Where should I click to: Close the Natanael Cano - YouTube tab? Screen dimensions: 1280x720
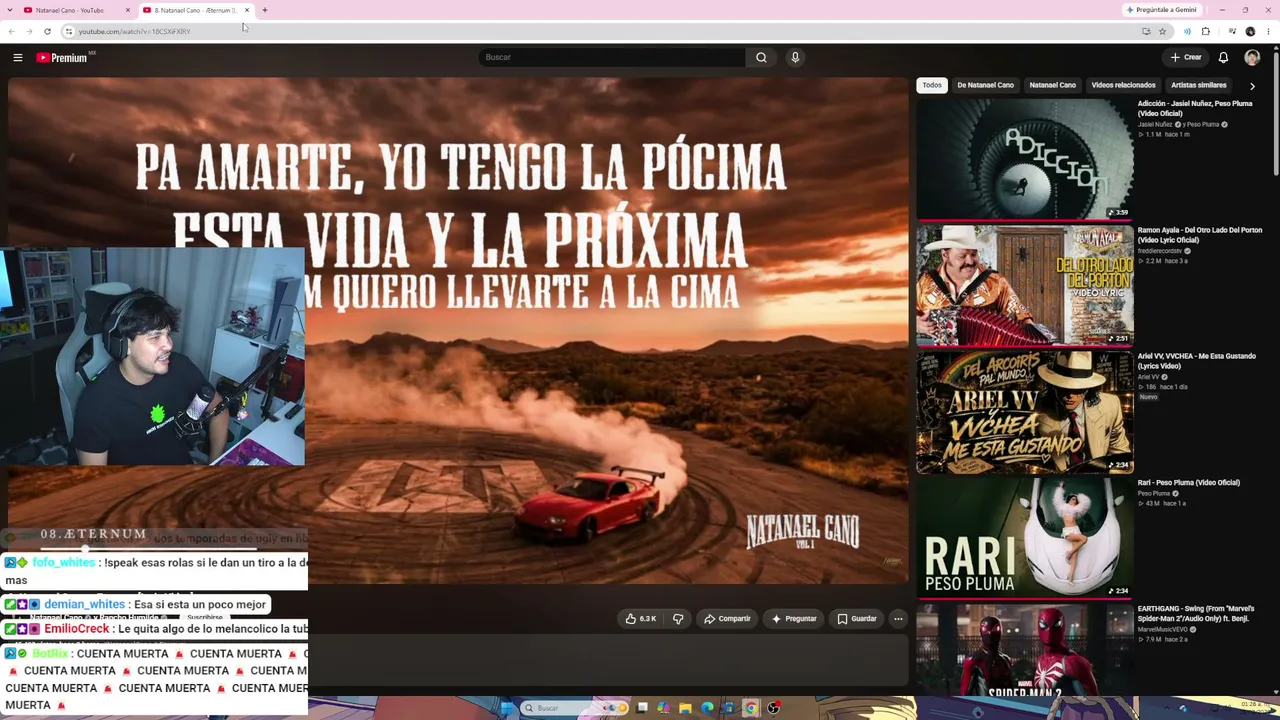click(128, 10)
